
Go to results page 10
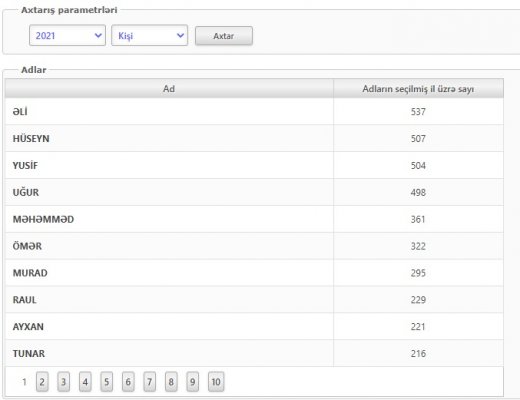click(x=216, y=382)
